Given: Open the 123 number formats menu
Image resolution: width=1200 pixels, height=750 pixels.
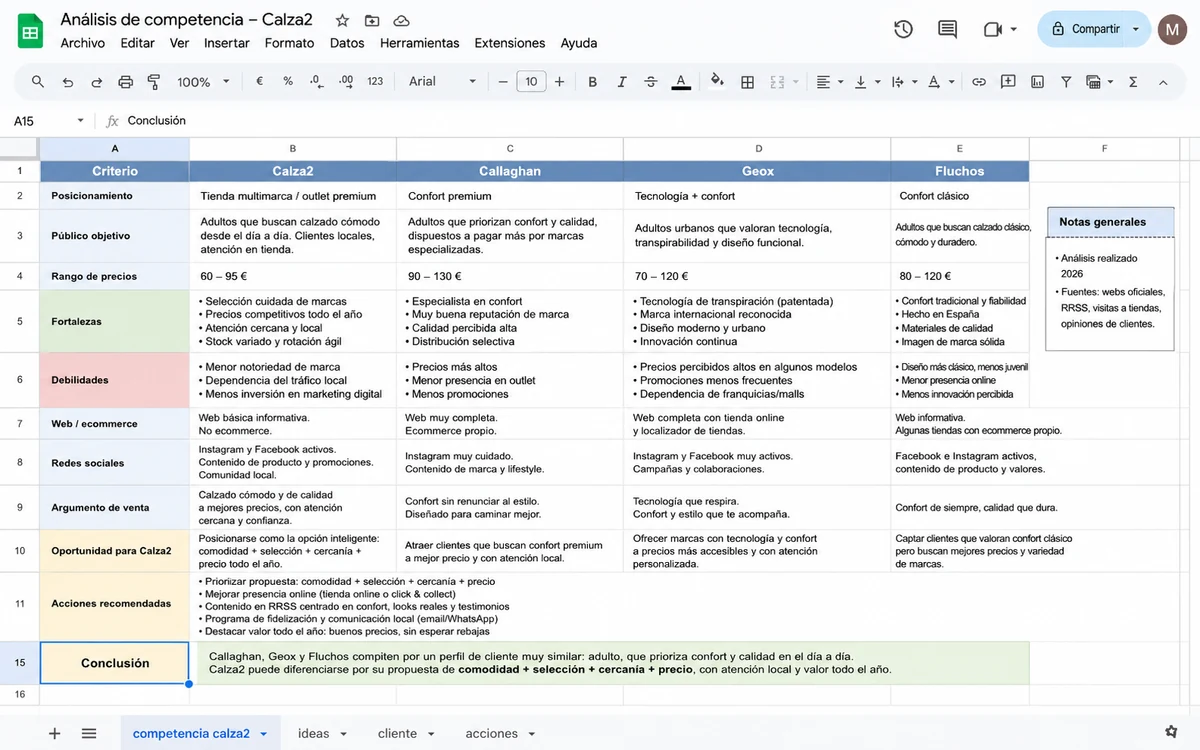Looking at the screenshot, I should point(375,82).
